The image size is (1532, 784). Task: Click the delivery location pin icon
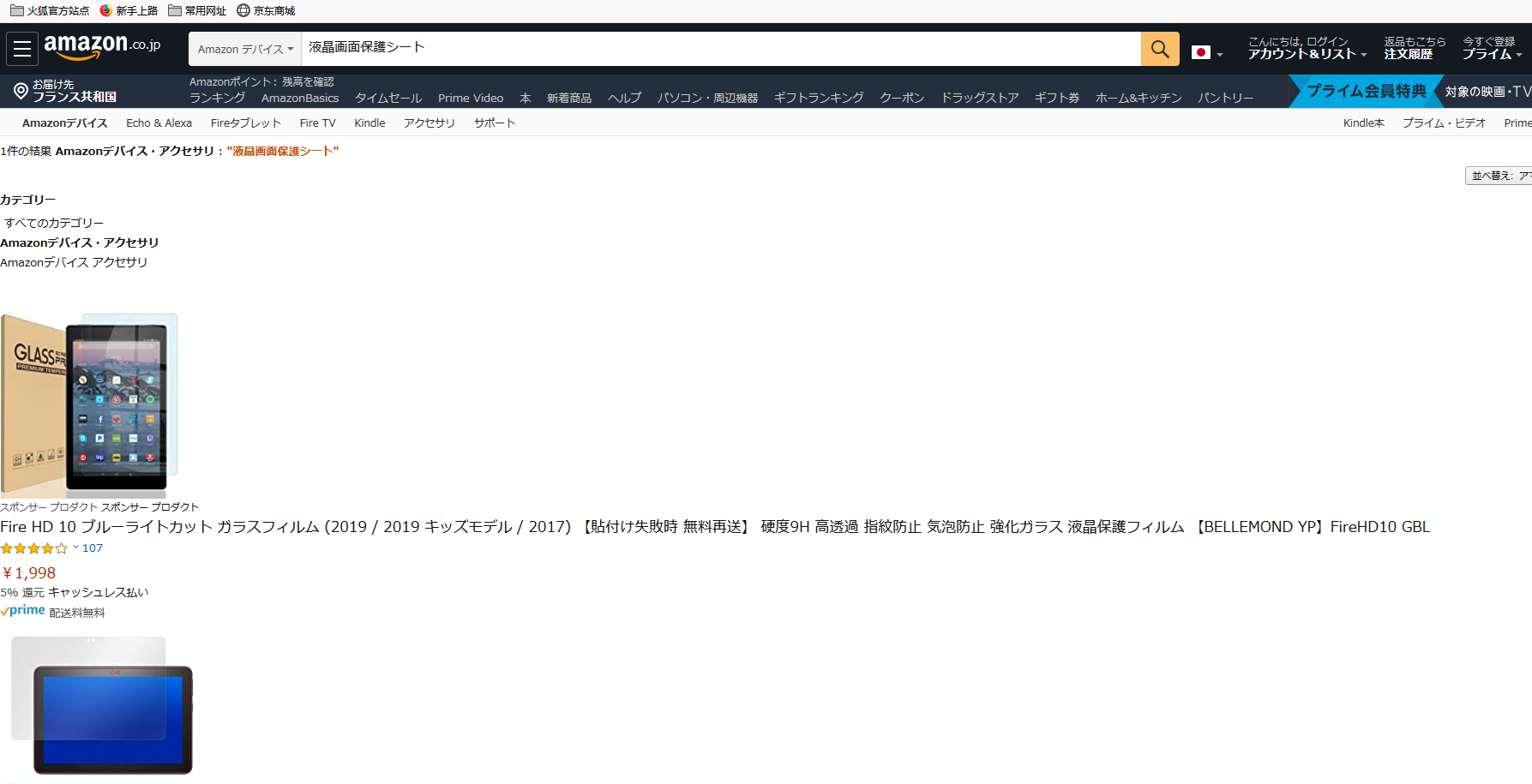click(21, 91)
